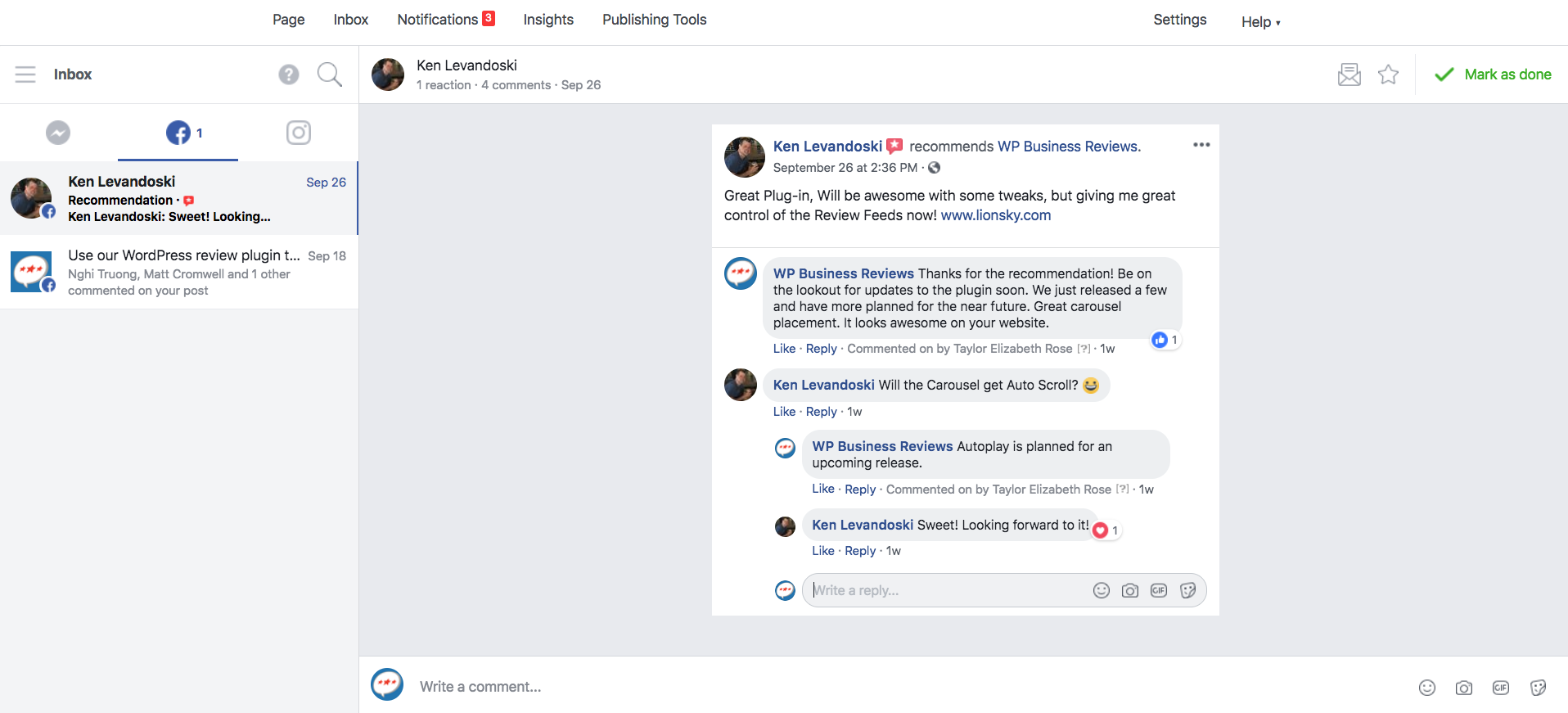Click the WP Business Reviews avatar beside first comment
This screenshot has height=713, width=1568.
click(x=741, y=273)
